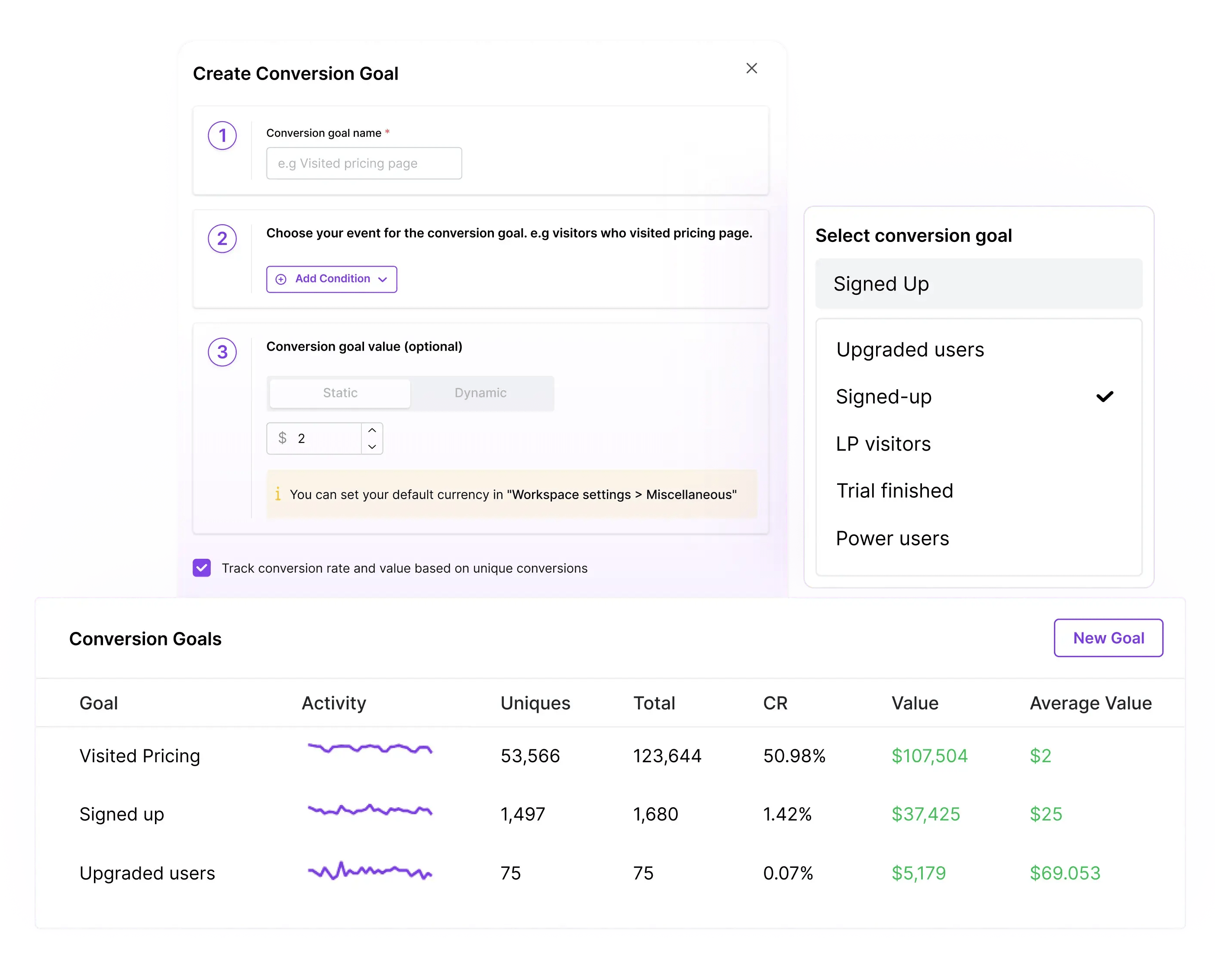The height and width of the screenshot is (980, 1215).
Task: Select the Dynamic value tab
Action: tap(480, 393)
